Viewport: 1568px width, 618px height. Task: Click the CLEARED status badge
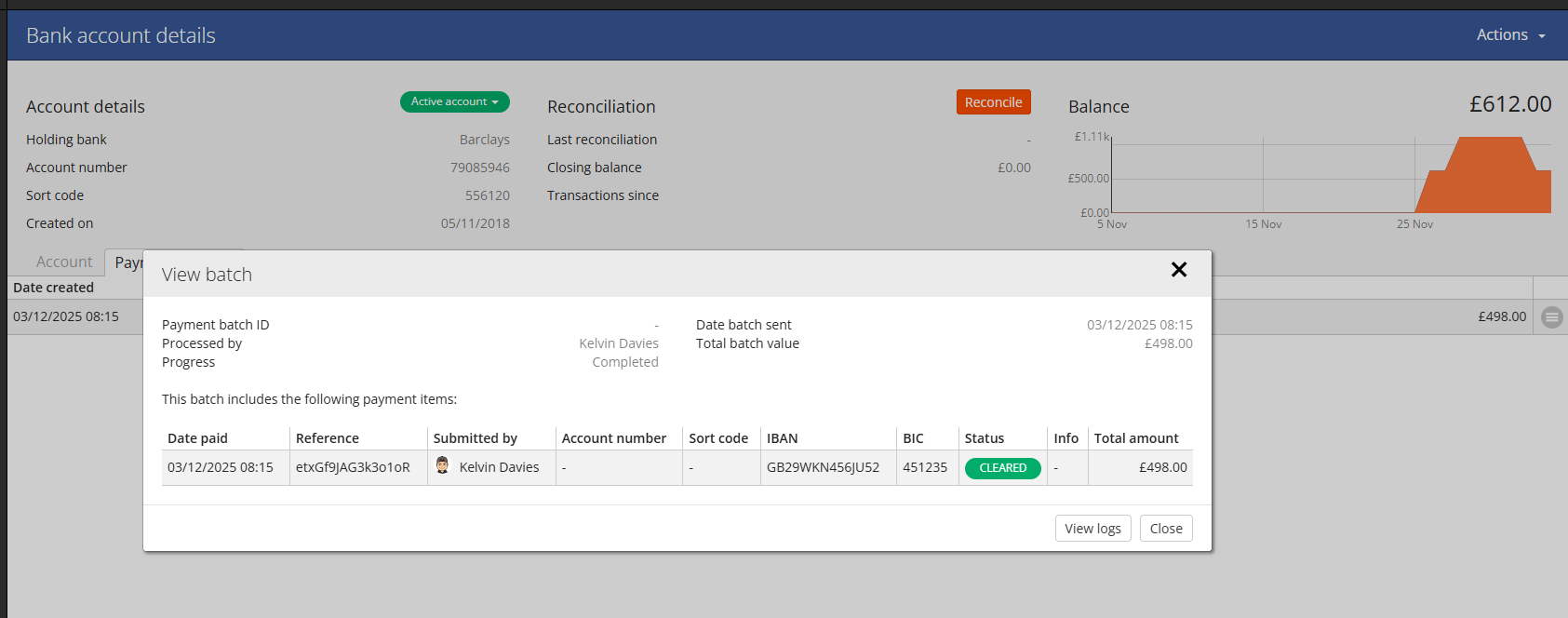coord(1002,468)
